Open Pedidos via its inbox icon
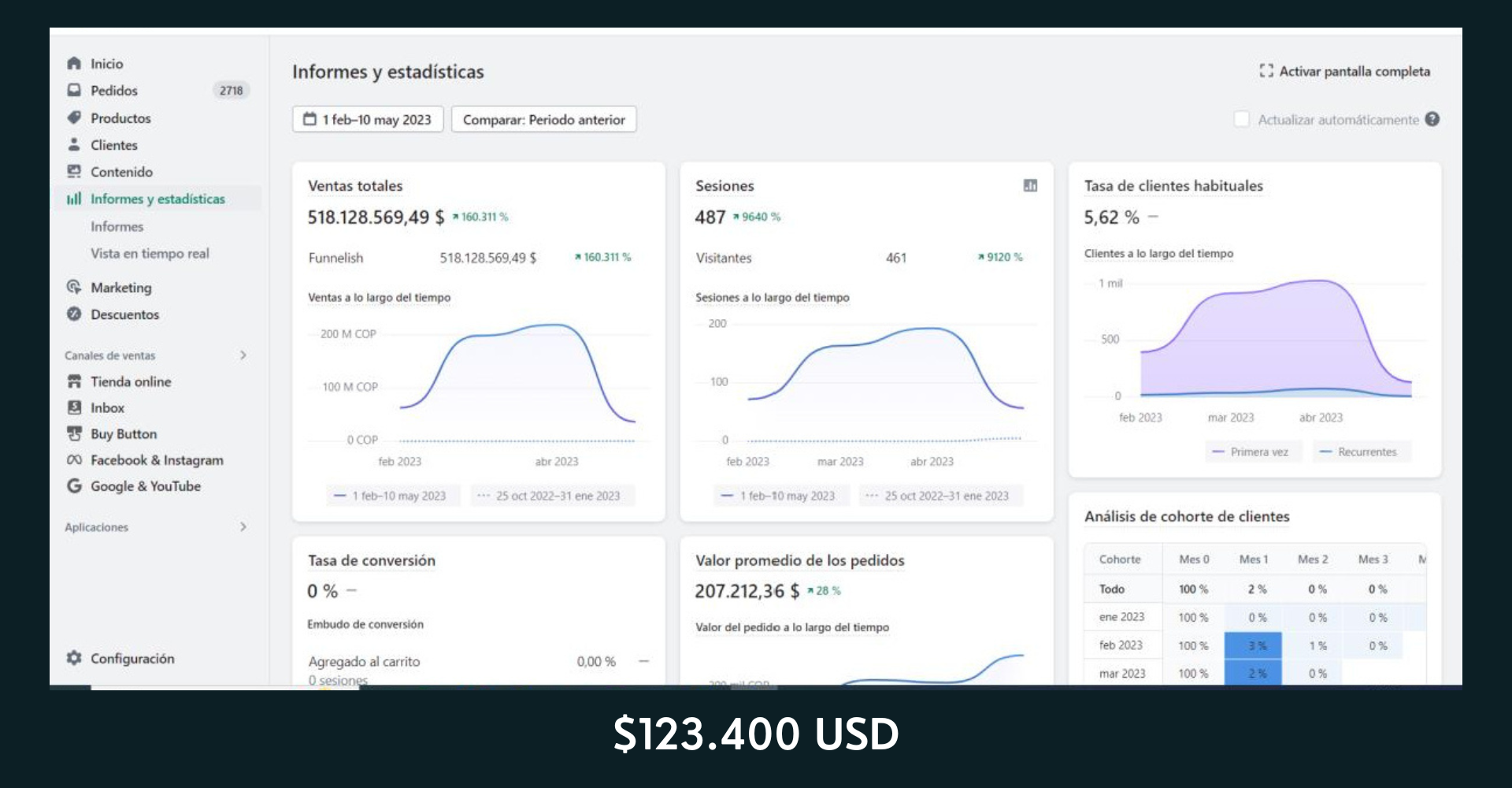This screenshot has height=788, width=1512. coord(74,90)
